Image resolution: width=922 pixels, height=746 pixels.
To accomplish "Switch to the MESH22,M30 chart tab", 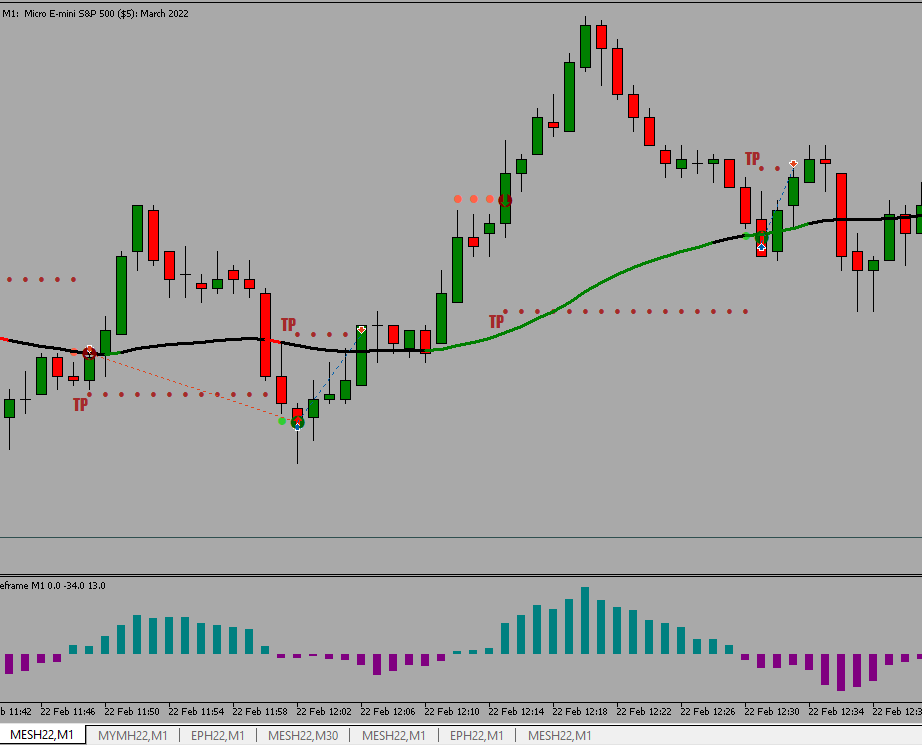I will [303, 735].
